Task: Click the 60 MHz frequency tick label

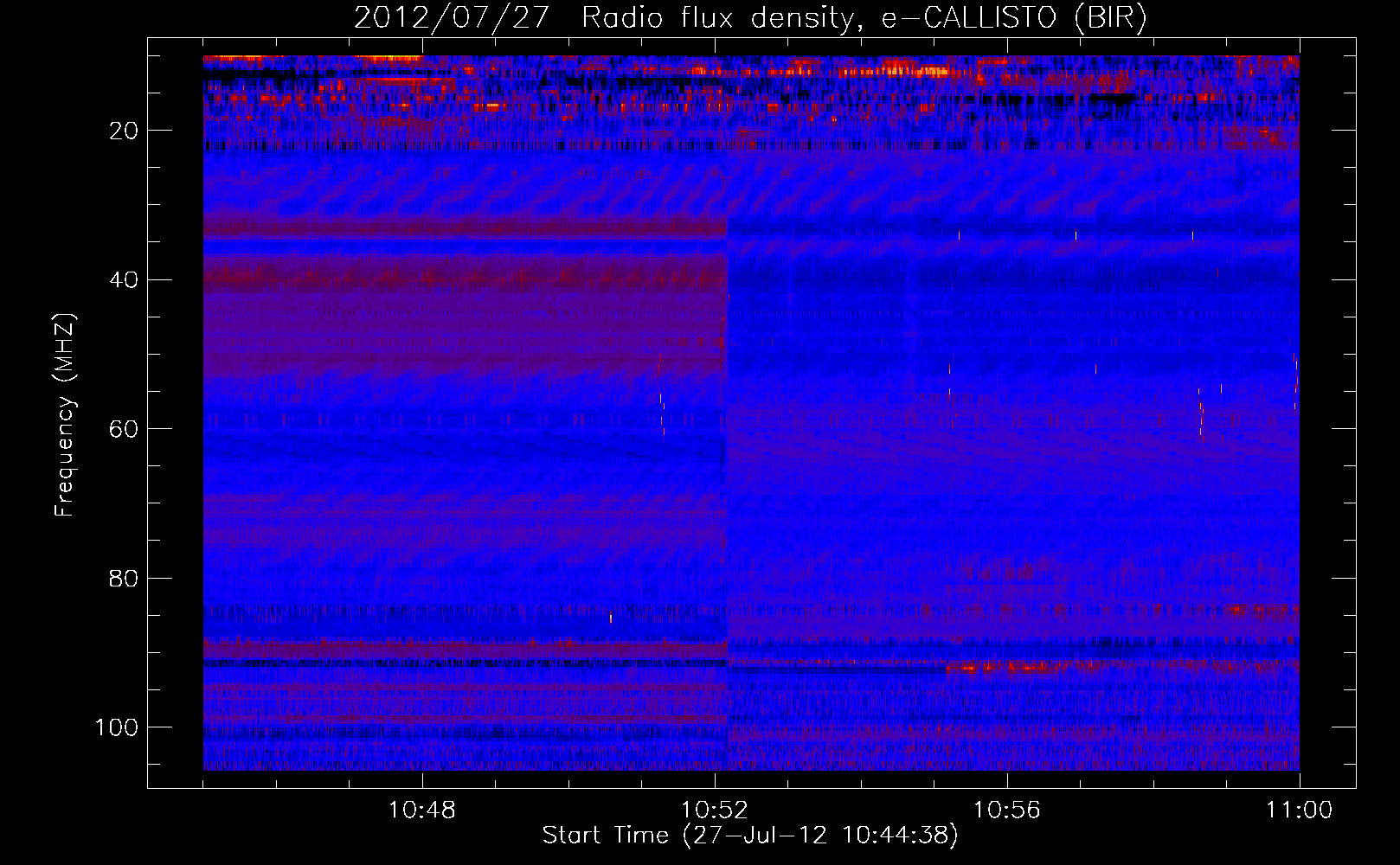Action: pyautogui.click(x=124, y=429)
